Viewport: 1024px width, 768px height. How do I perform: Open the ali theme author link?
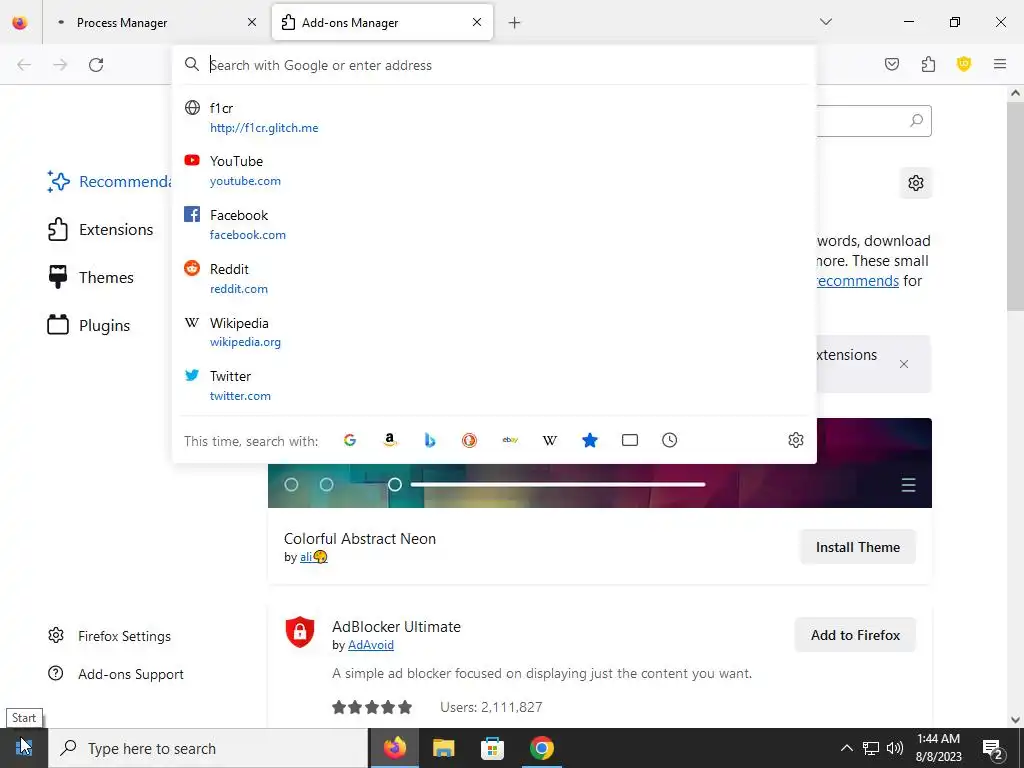click(313, 557)
